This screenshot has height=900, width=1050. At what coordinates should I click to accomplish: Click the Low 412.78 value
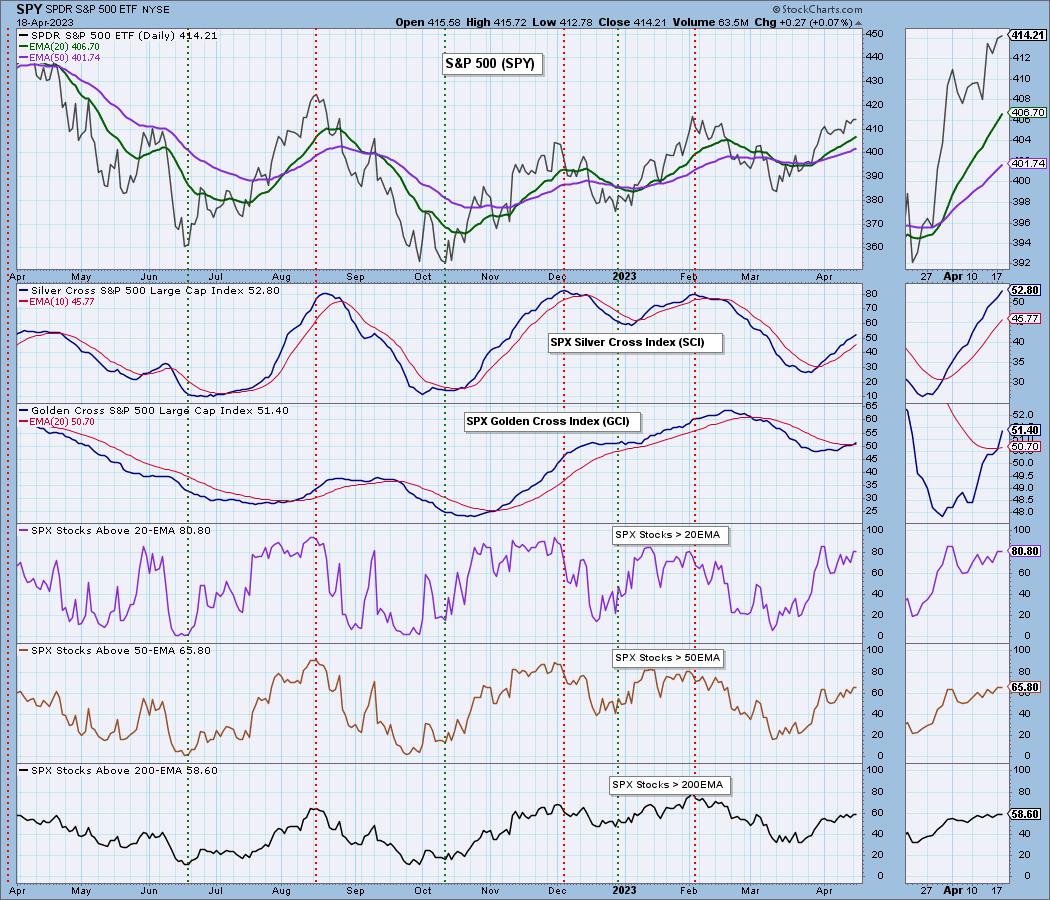click(562, 22)
